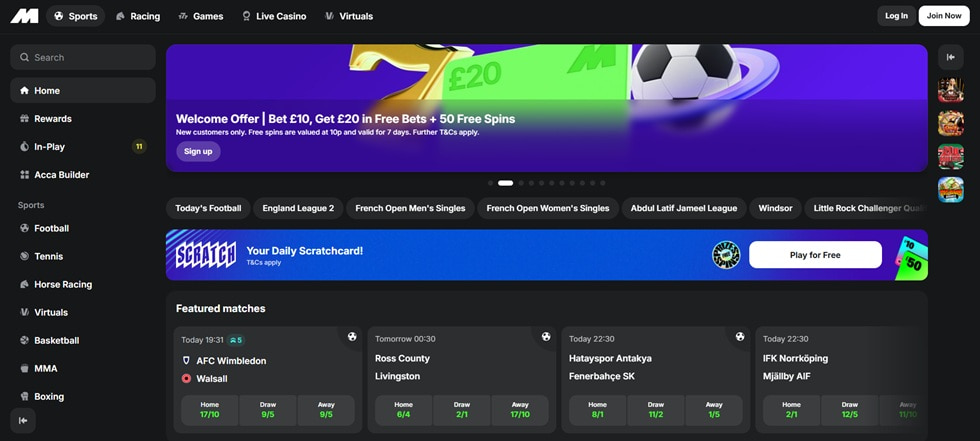The height and width of the screenshot is (441, 980).
Task: Select England League 2 chip
Action: 298,208
